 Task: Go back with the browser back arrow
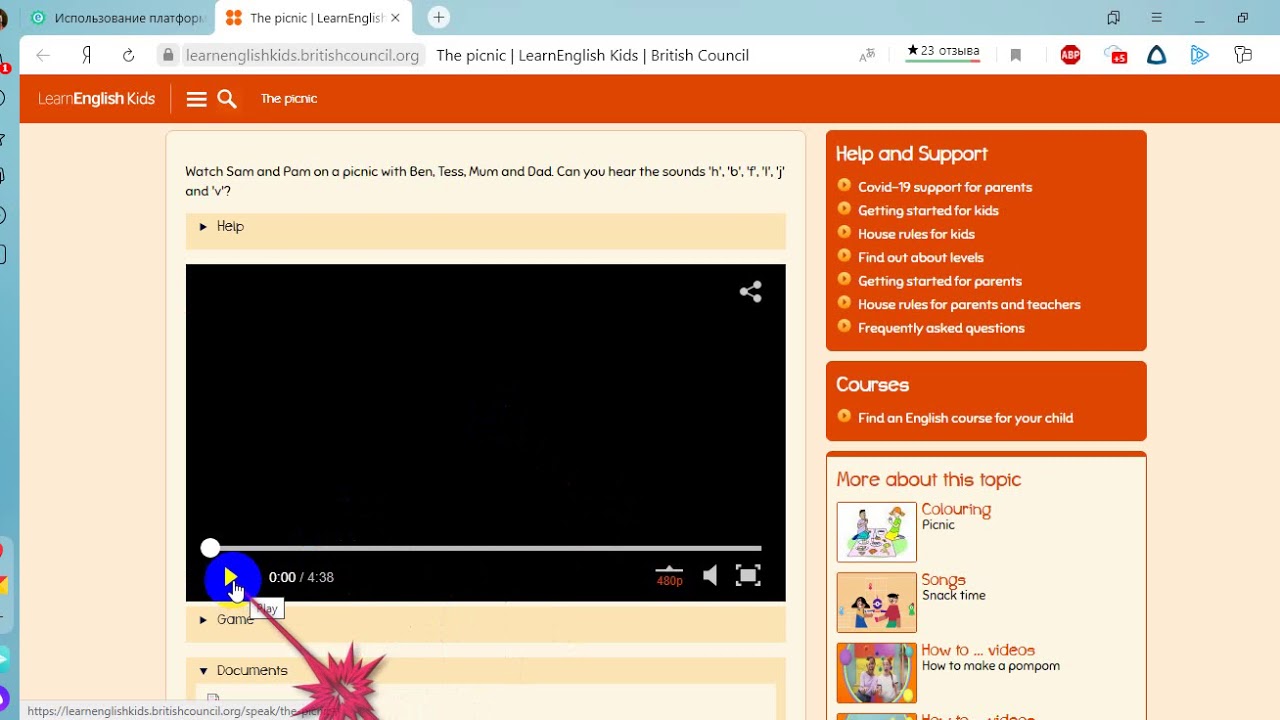coord(42,56)
